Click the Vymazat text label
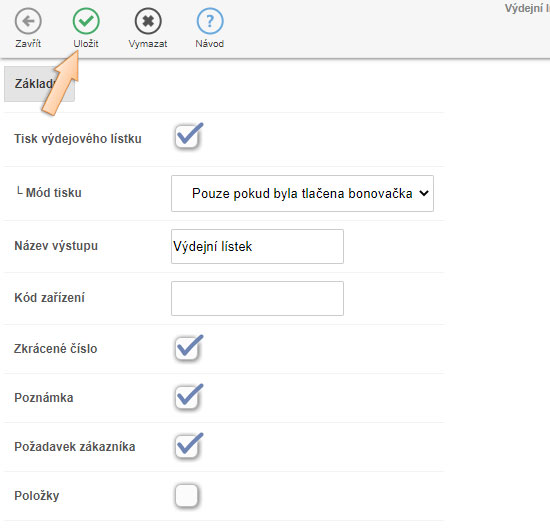 click(x=148, y=44)
